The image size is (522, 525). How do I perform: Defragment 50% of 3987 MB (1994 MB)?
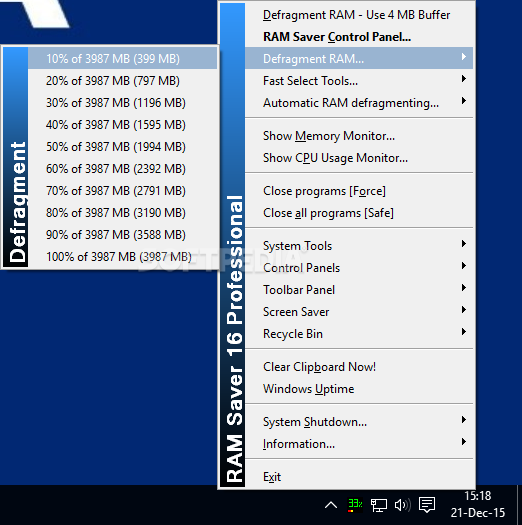click(x=123, y=147)
